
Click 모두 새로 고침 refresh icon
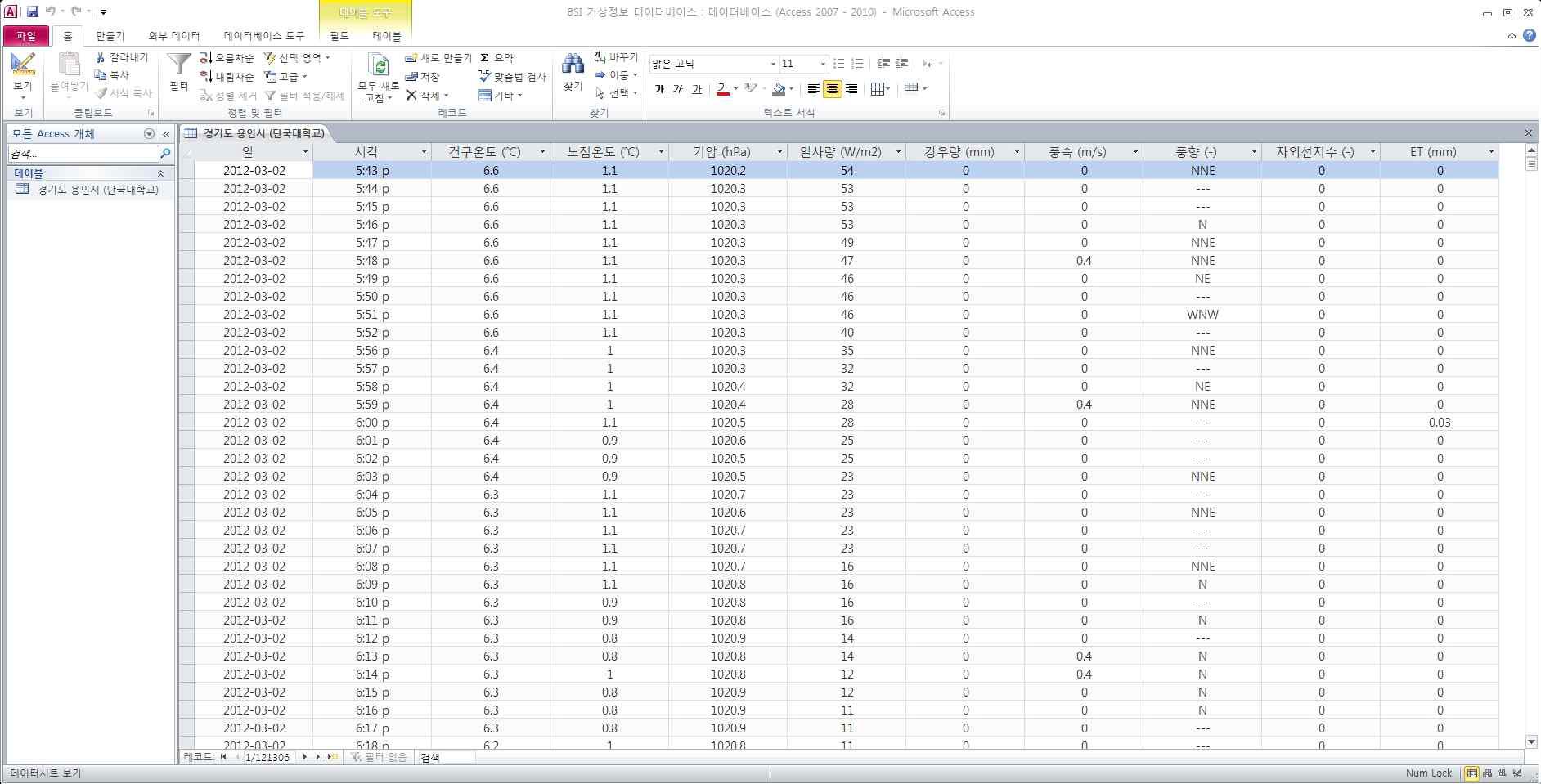(x=379, y=65)
